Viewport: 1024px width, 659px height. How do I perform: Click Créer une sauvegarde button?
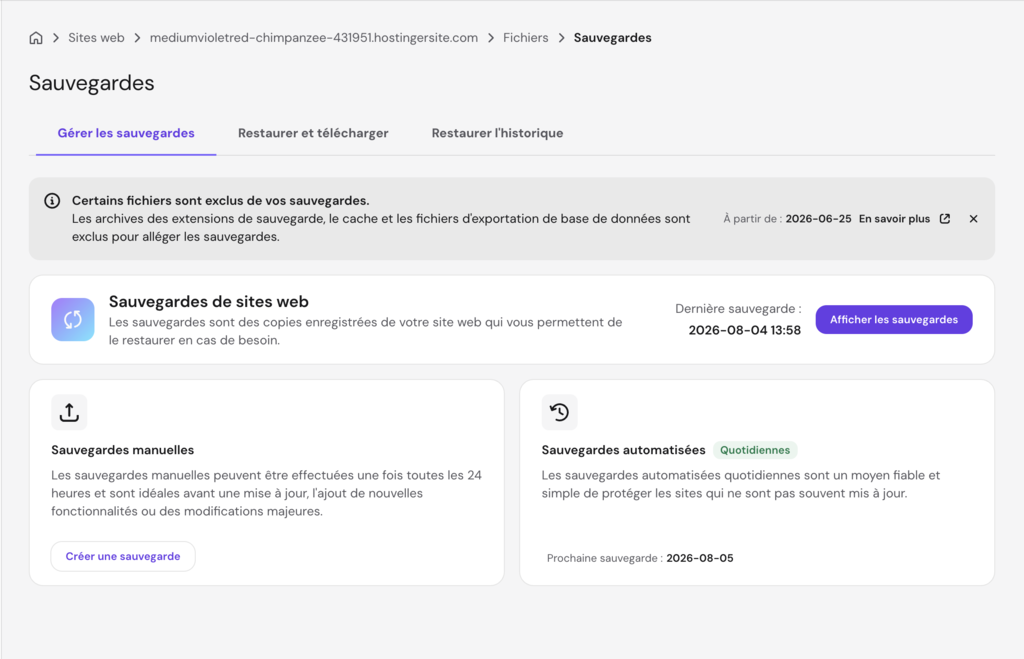[123, 556]
